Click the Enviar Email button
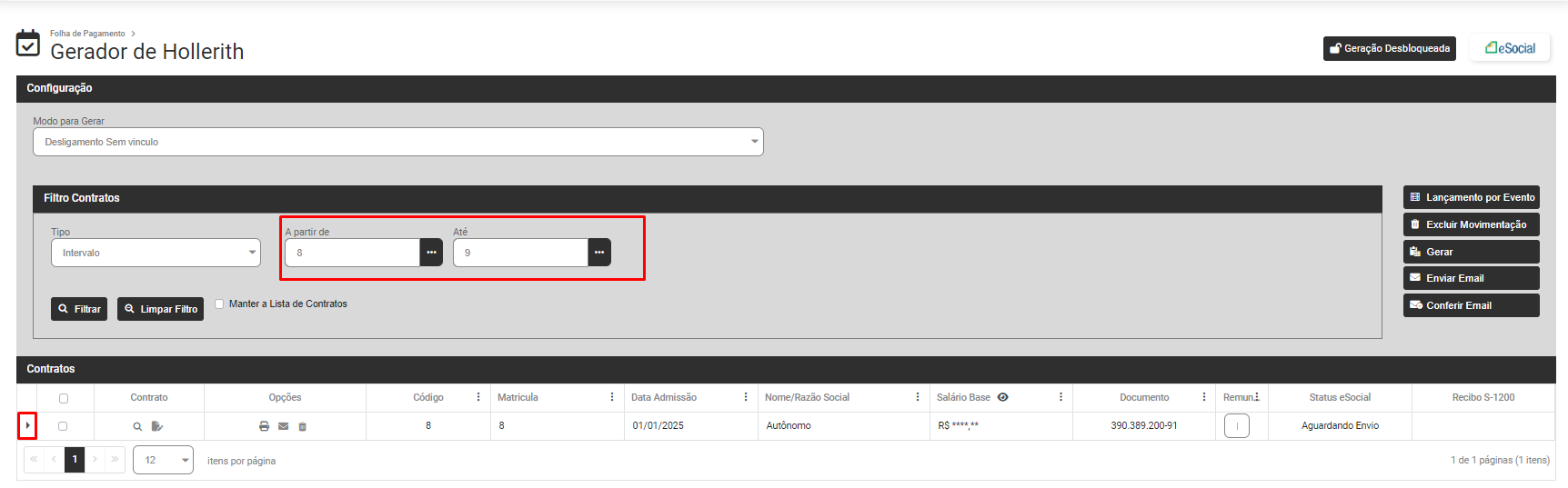 1471,278
